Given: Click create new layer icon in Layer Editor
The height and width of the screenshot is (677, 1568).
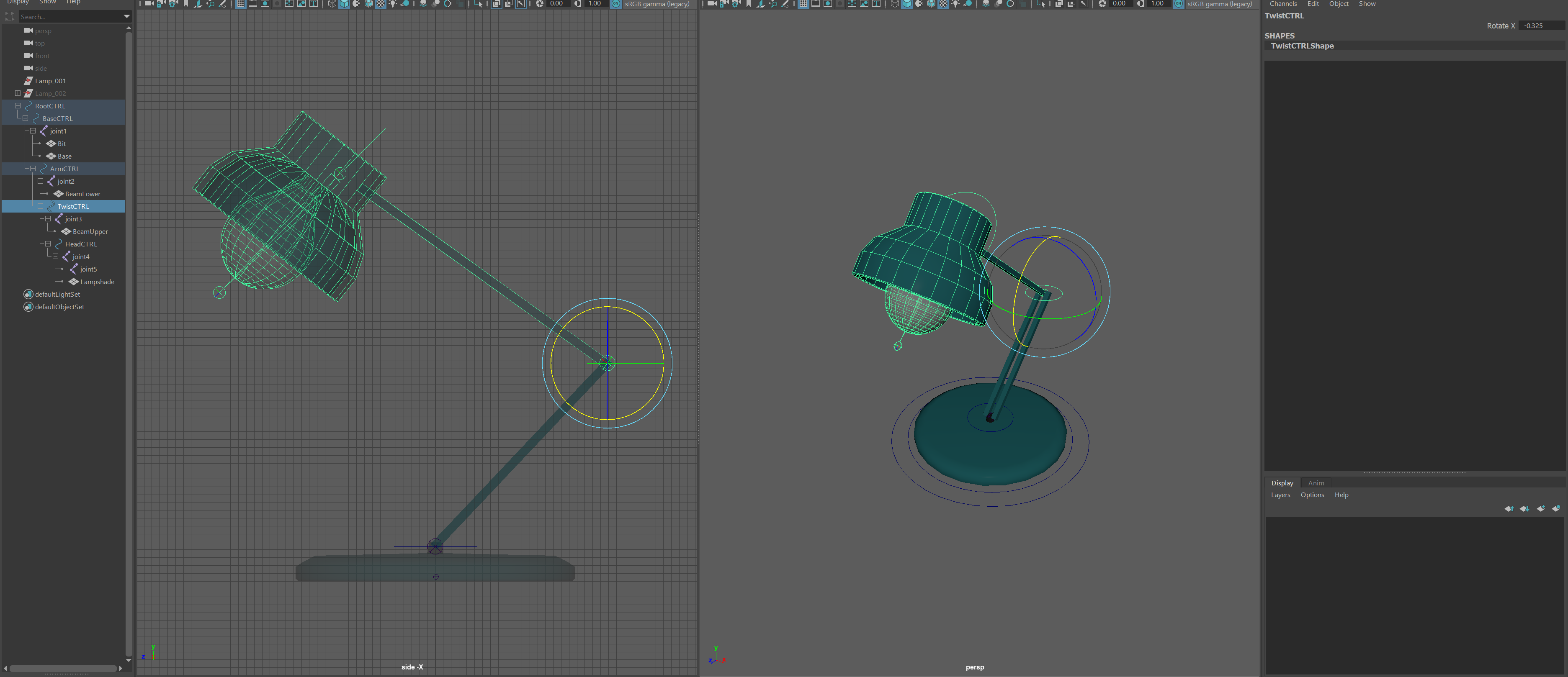Looking at the screenshot, I should (x=1541, y=508).
